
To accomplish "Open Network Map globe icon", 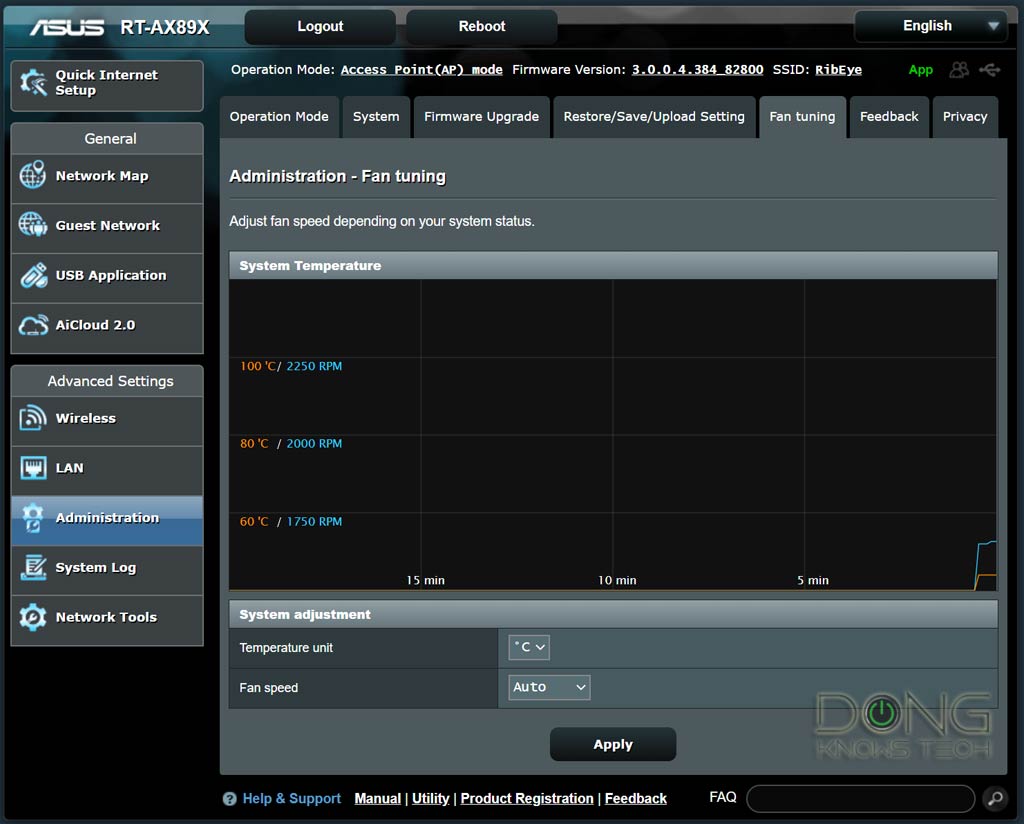I will (x=33, y=176).
